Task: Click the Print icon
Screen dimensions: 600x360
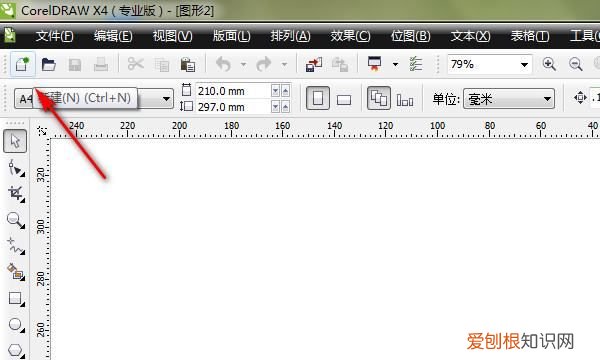Action: (x=101, y=65)
